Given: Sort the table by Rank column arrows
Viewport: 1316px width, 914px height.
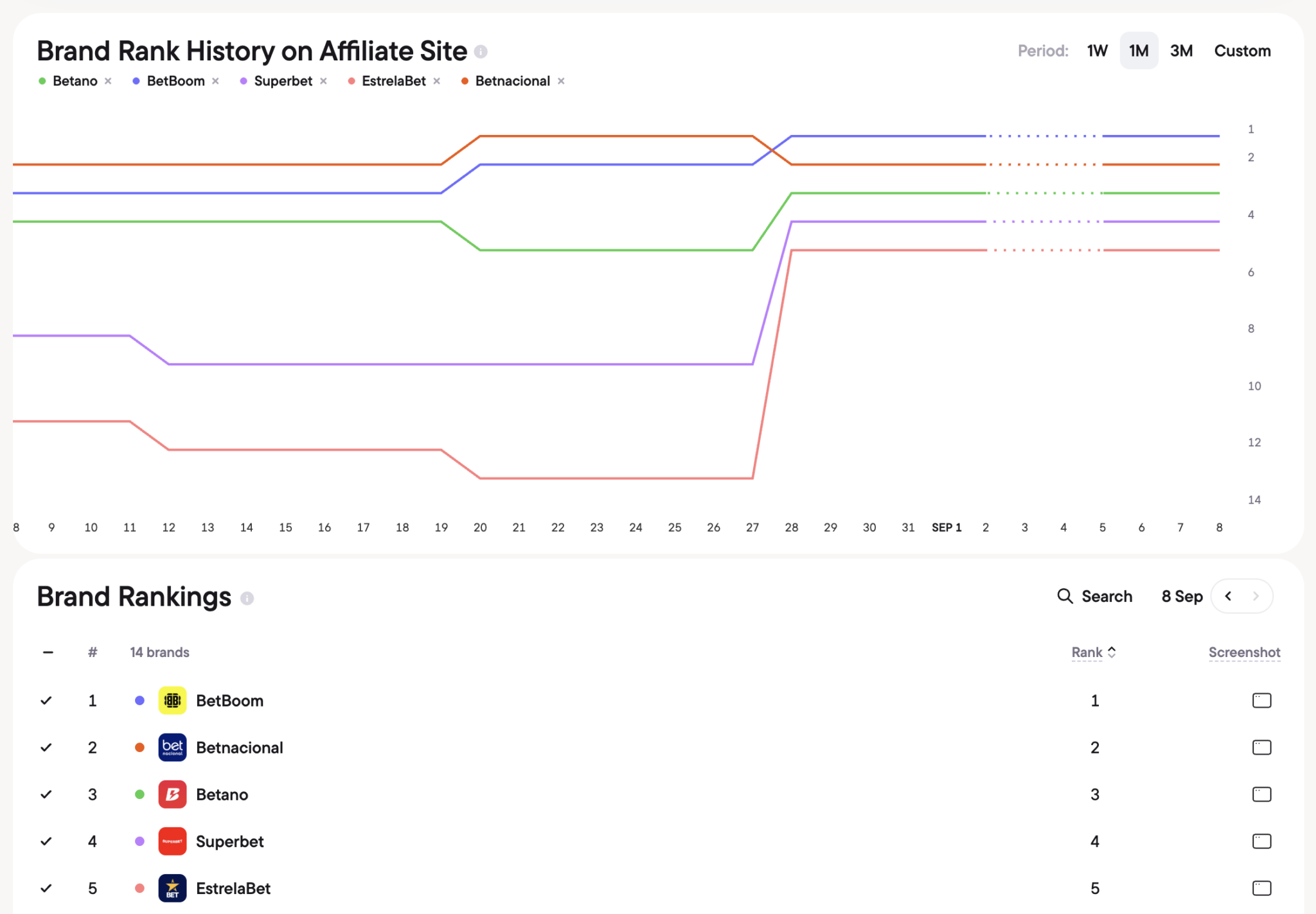Looking at the screenshot, I should [1112, 652].
